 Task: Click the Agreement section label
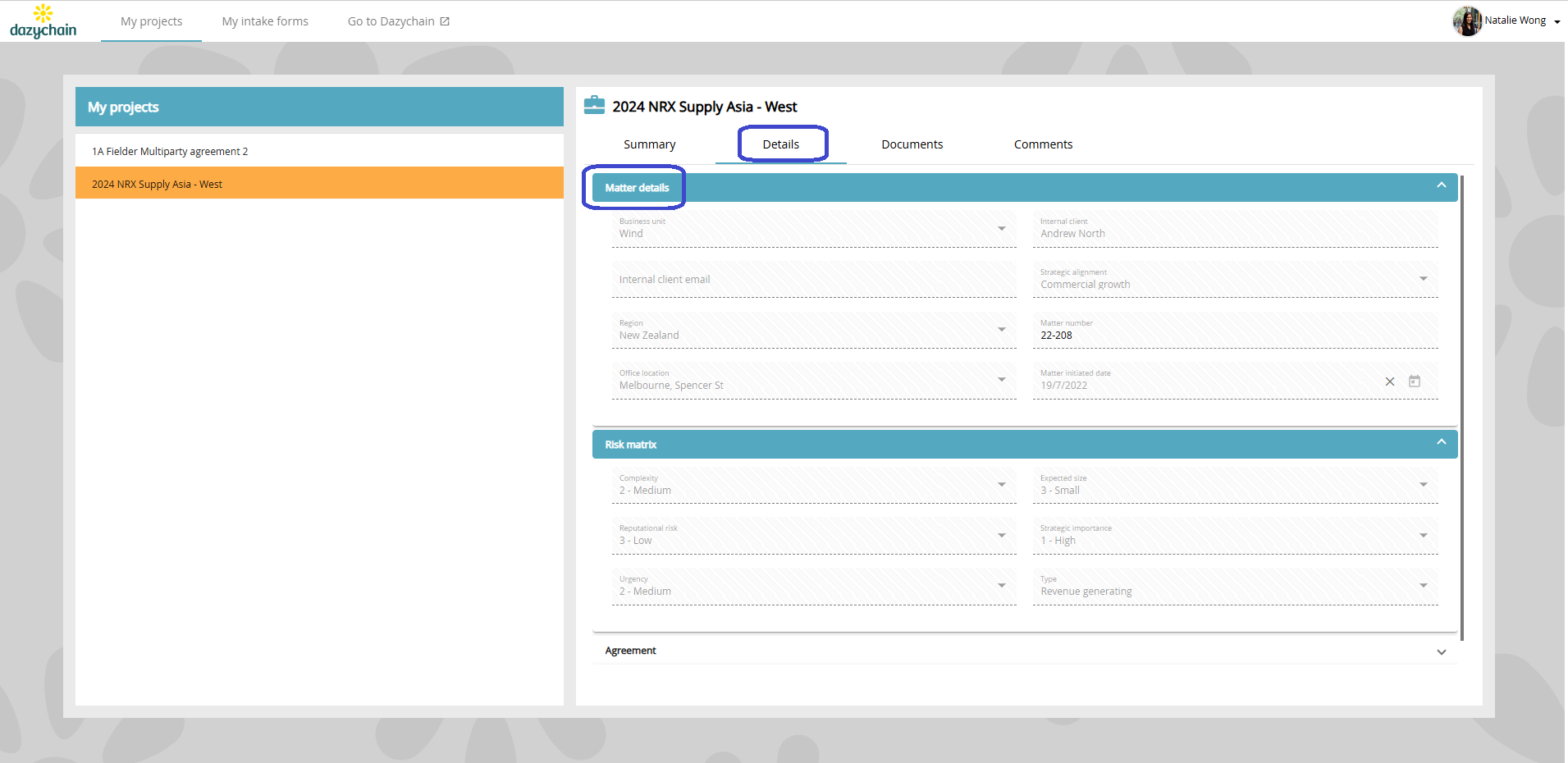630,651
